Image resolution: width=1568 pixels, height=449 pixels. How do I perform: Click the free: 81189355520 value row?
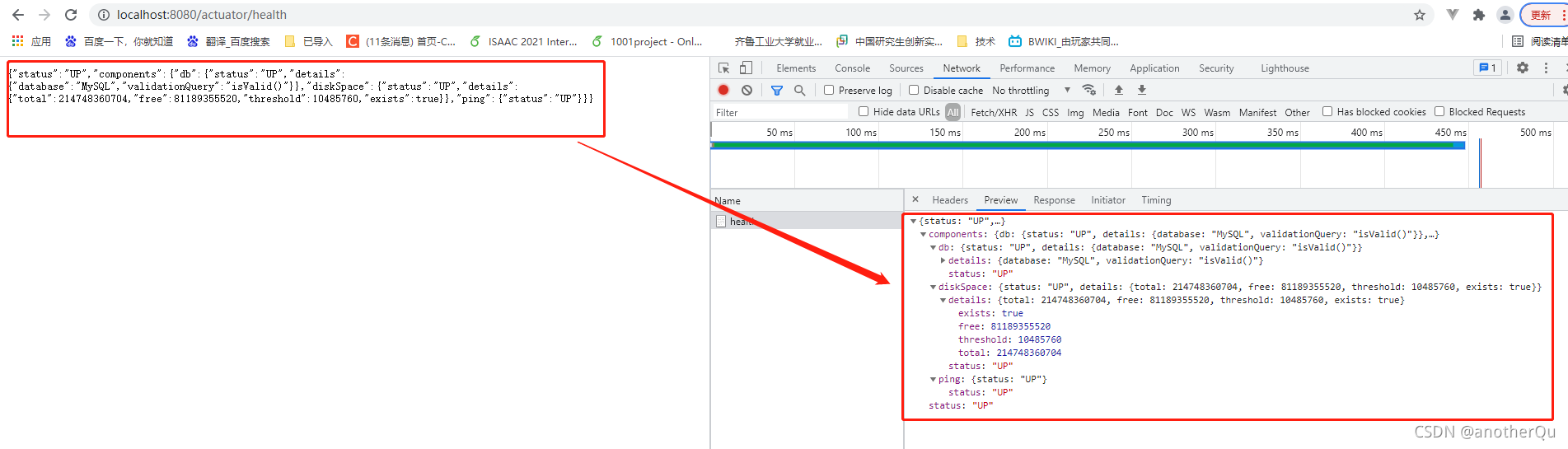(x=1004, y=326)
